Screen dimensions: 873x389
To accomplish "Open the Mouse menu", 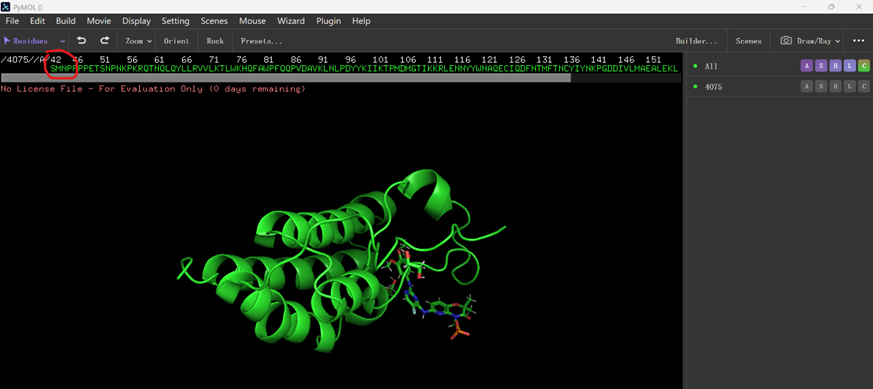I will point(252,21).
